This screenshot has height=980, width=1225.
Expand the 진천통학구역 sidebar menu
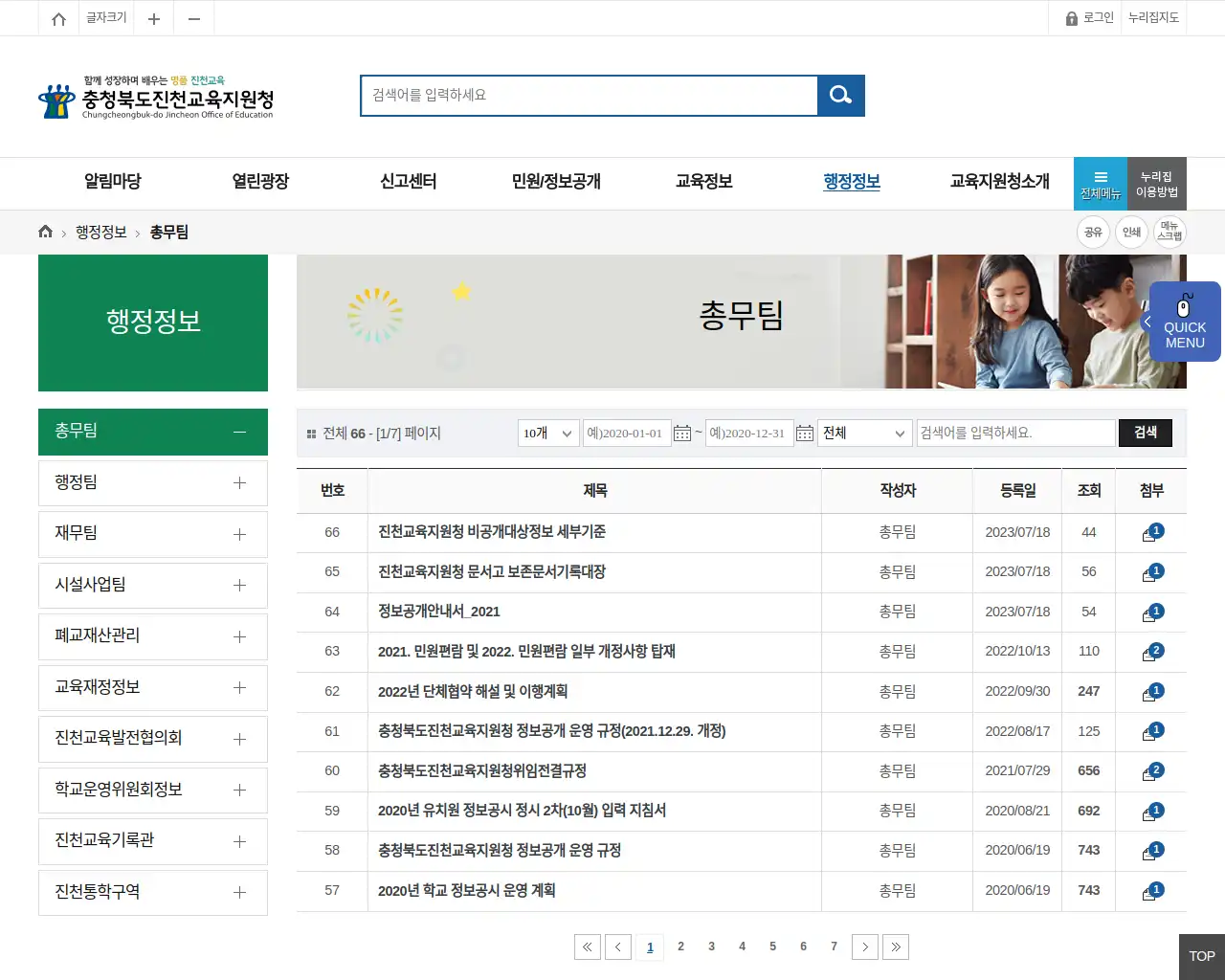click(153, 893)
